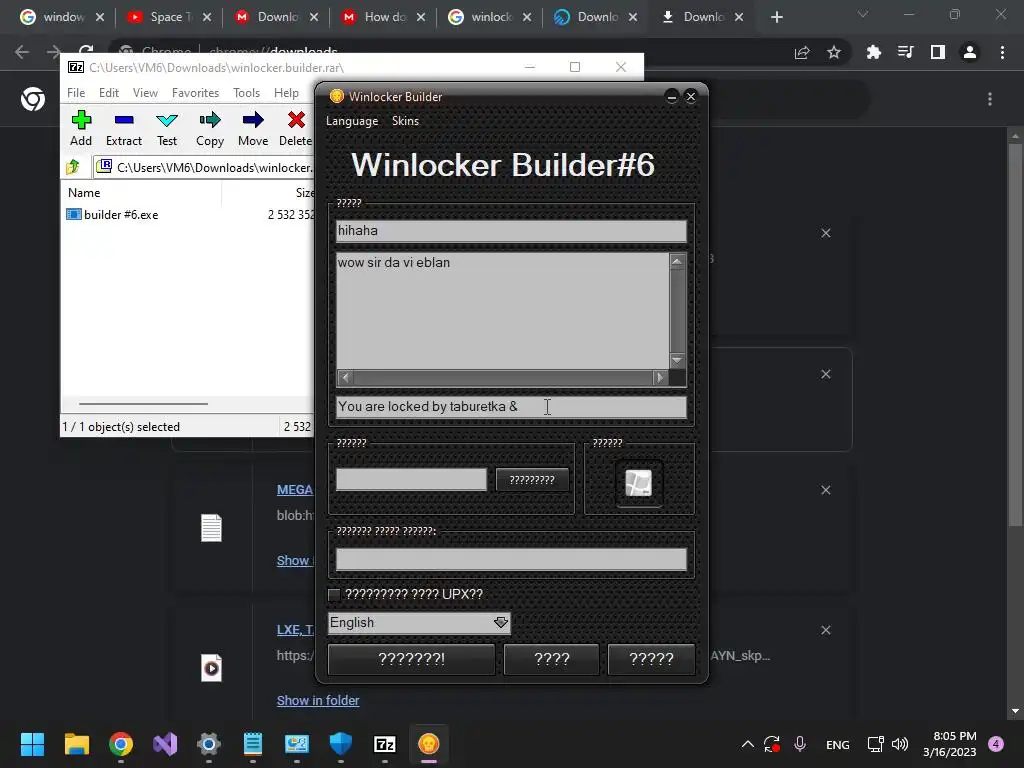
Task: Run the Test tool in 7-Zip
Action: [167, 128]
